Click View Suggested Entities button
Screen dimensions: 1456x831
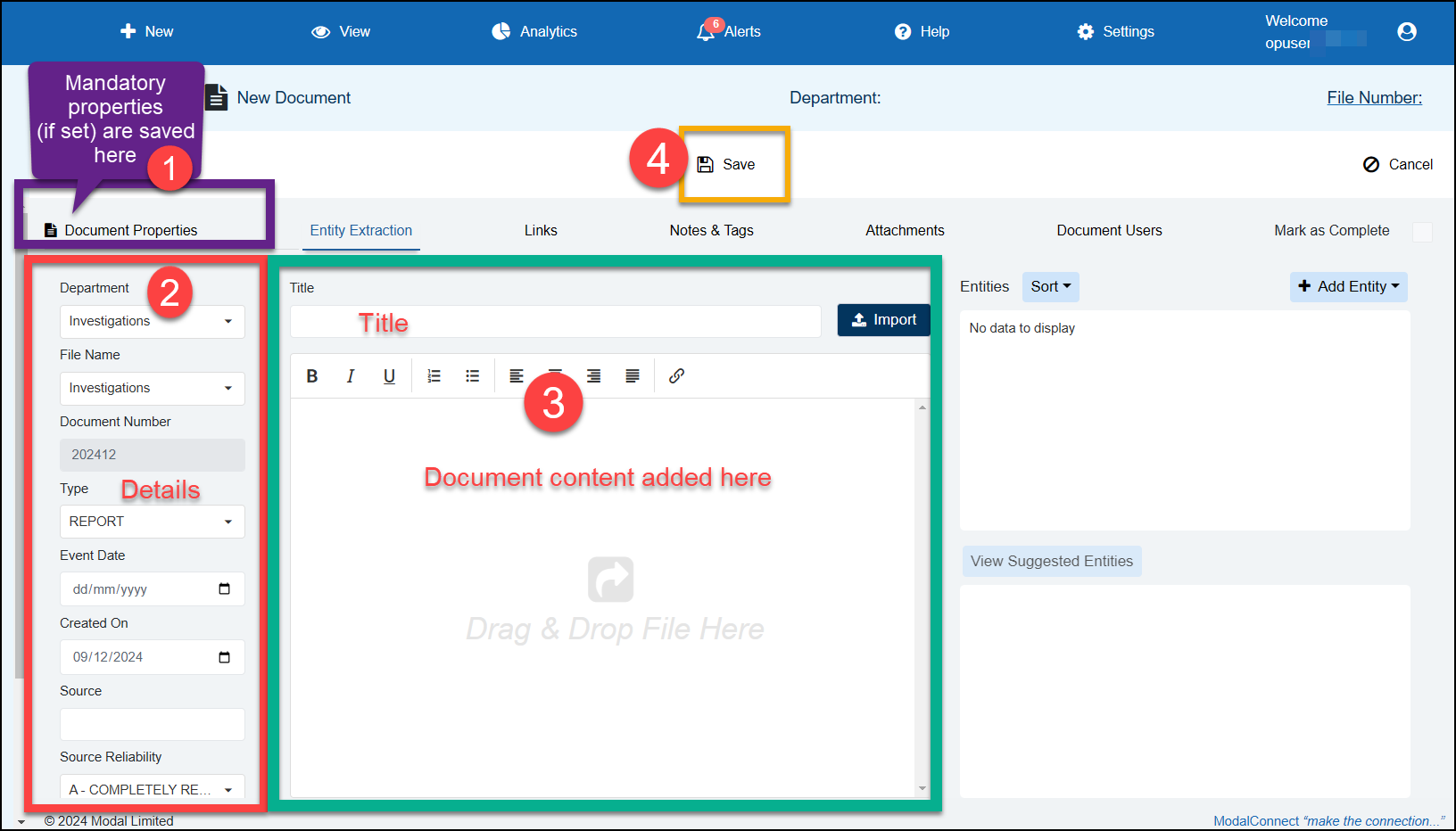pyautogui.click(x=1052, y=561)
